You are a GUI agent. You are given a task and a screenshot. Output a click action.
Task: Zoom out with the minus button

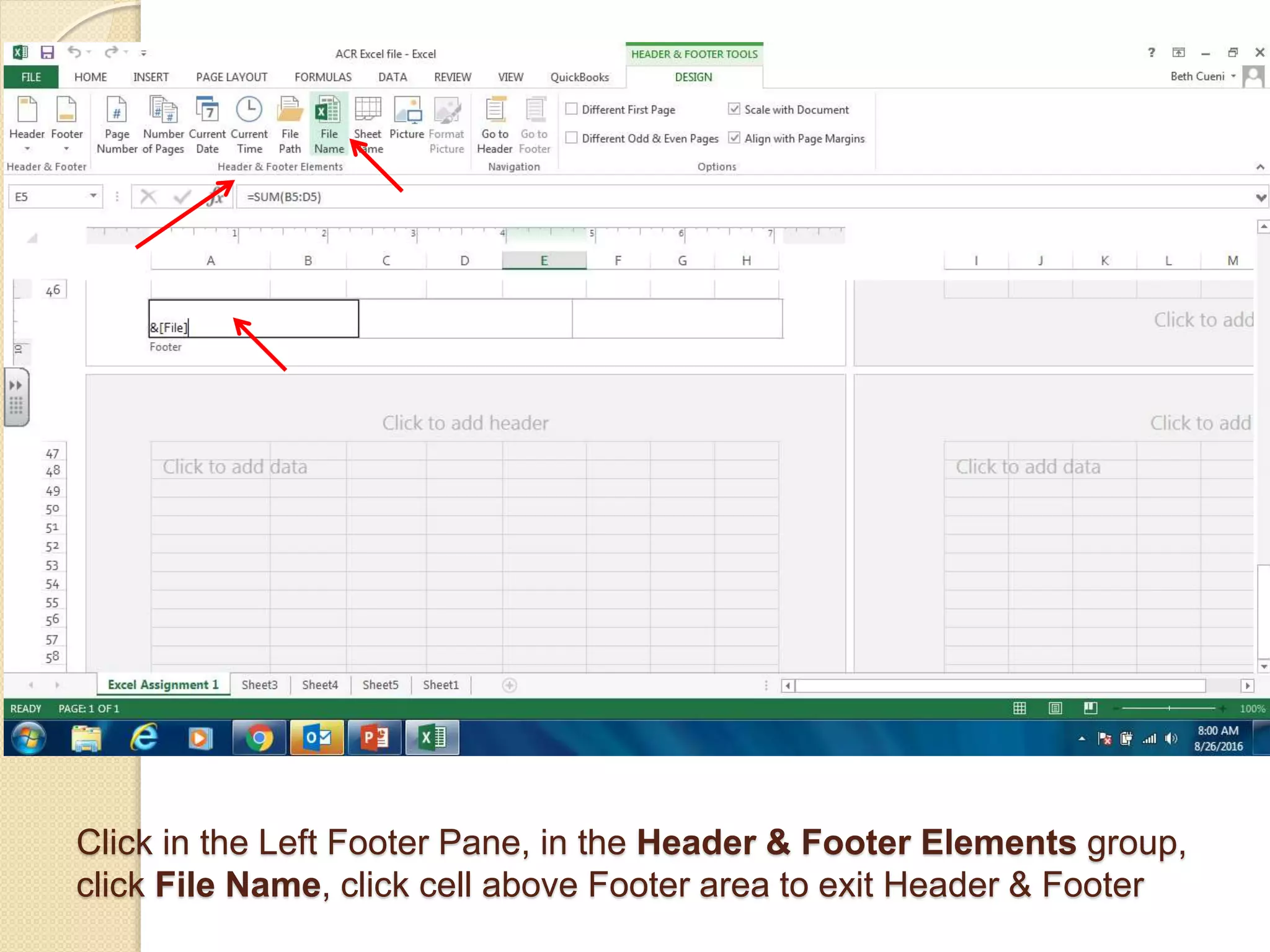click(1116, 708)
